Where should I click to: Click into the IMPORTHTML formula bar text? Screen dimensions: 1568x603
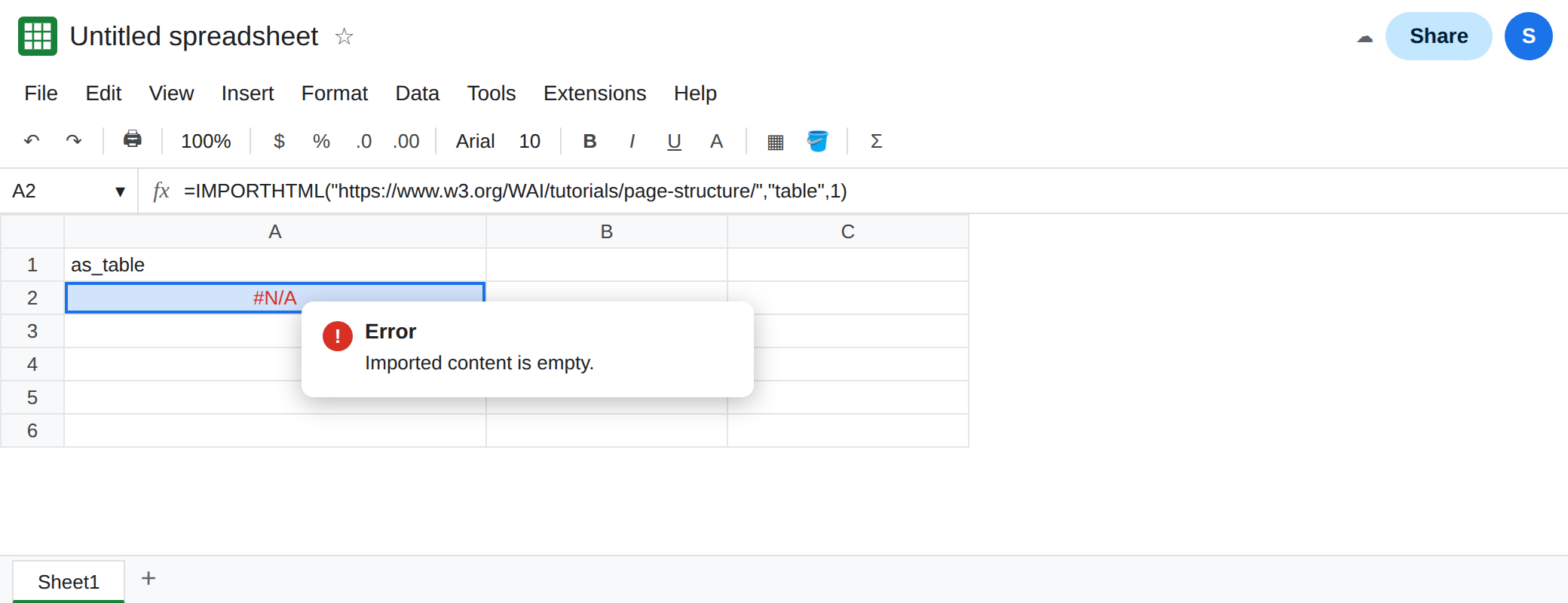click(516, 191)
